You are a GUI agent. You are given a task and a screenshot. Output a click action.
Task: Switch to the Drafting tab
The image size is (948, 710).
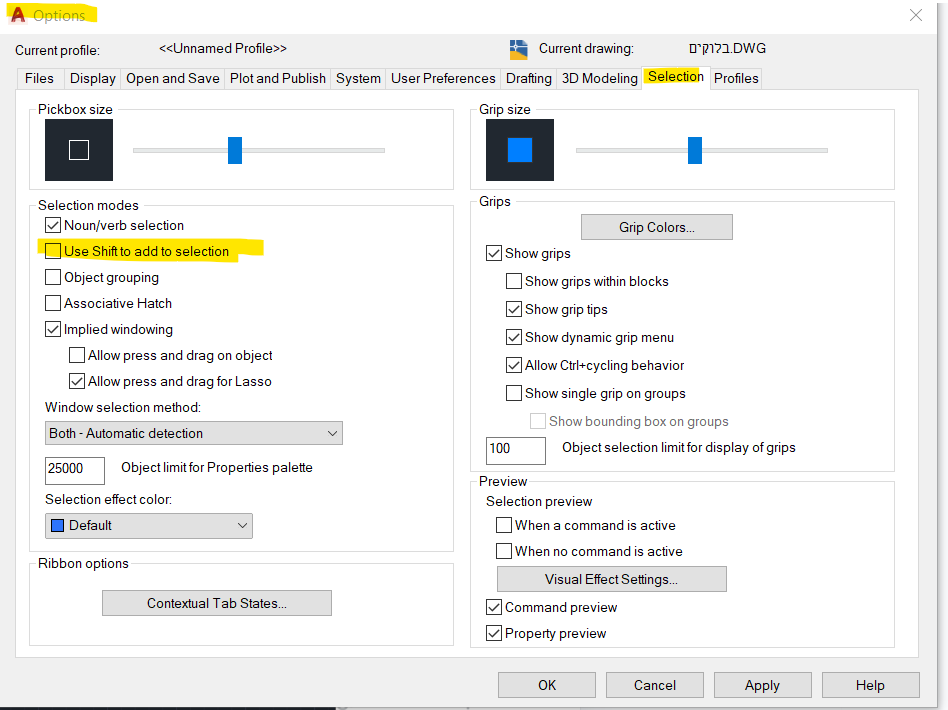pyautogui.click(x=528, y=78)
